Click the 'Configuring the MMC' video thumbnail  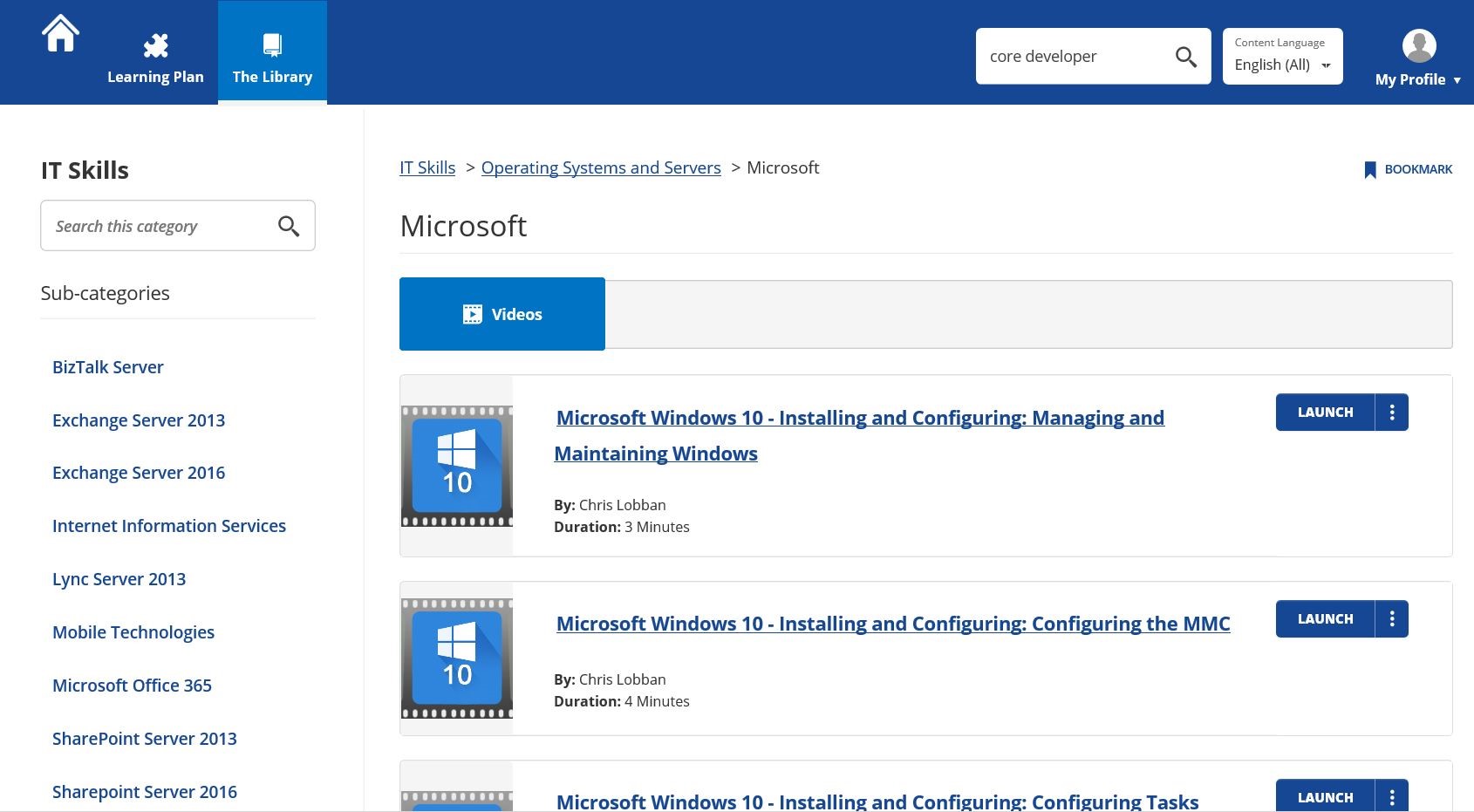tap(457, 658)
